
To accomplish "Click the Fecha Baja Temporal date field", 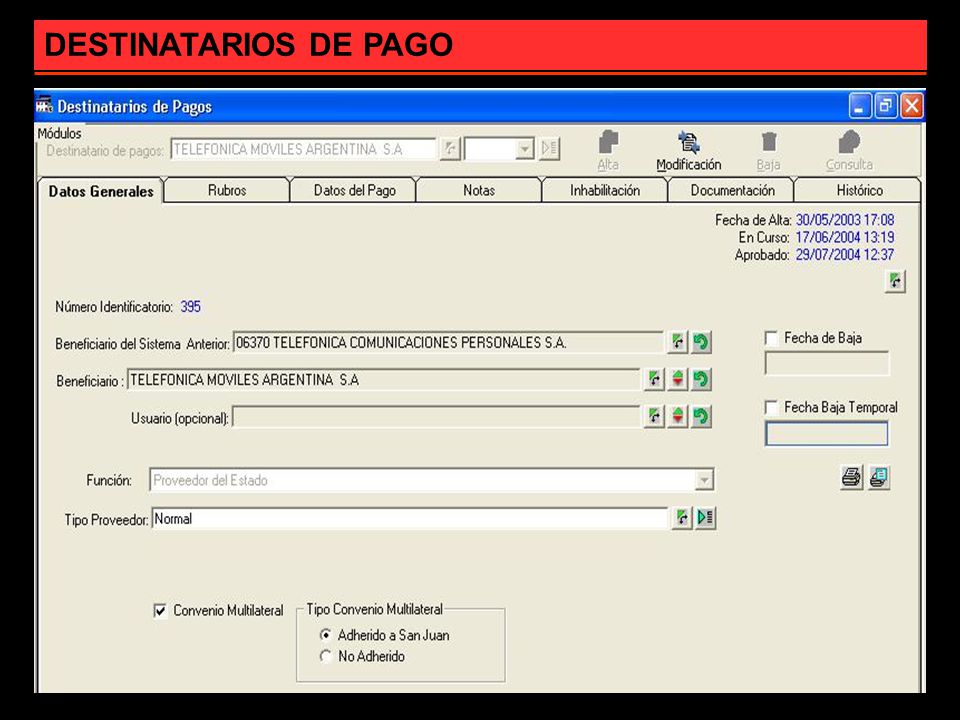I will coord(827,433).
